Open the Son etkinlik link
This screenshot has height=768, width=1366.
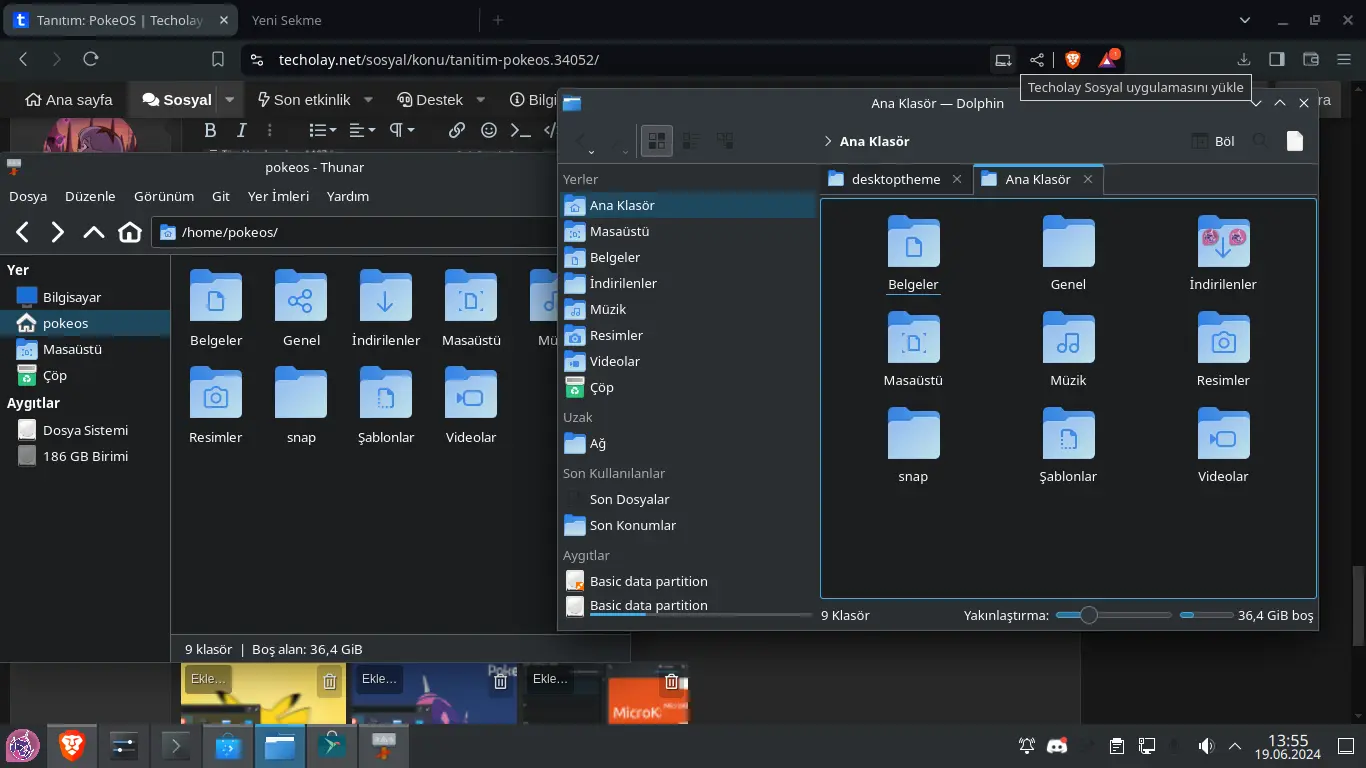pyautogui.click(x=303, y=99)
